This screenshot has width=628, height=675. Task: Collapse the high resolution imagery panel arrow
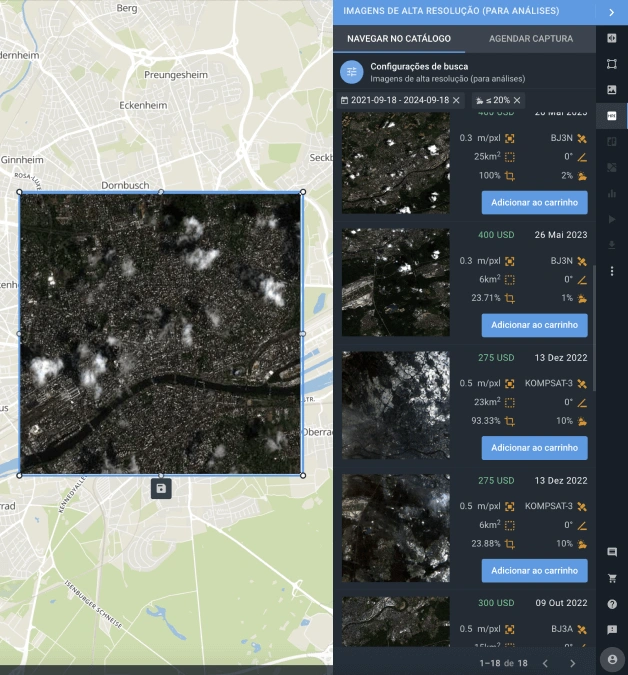point(611,12)
